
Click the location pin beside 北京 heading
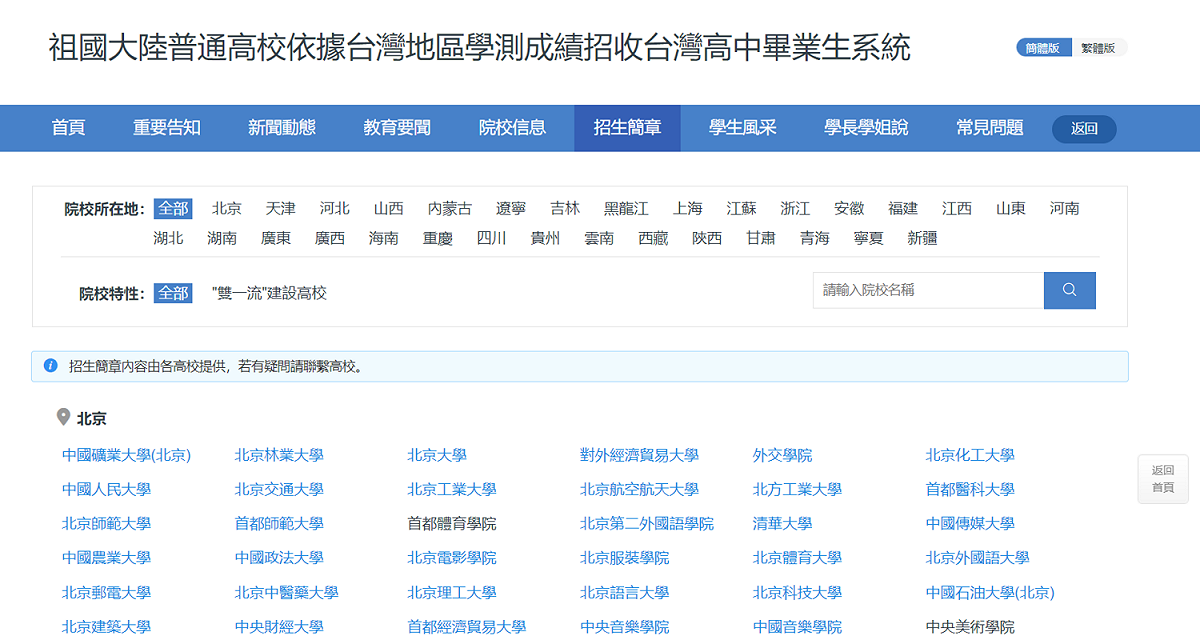(63, 418)
